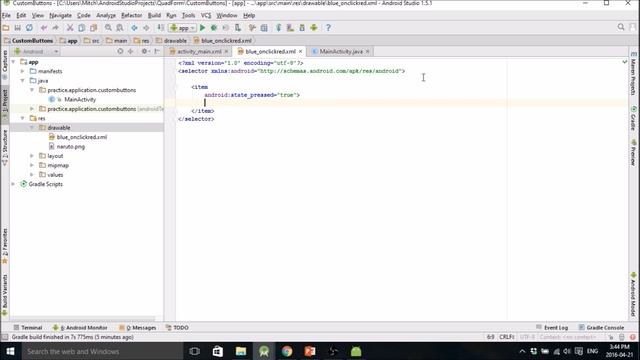Click the Open folder toolbar icon
Image resolution: width=640 pixels, height=360 pixels.
[x=6, y=28]
